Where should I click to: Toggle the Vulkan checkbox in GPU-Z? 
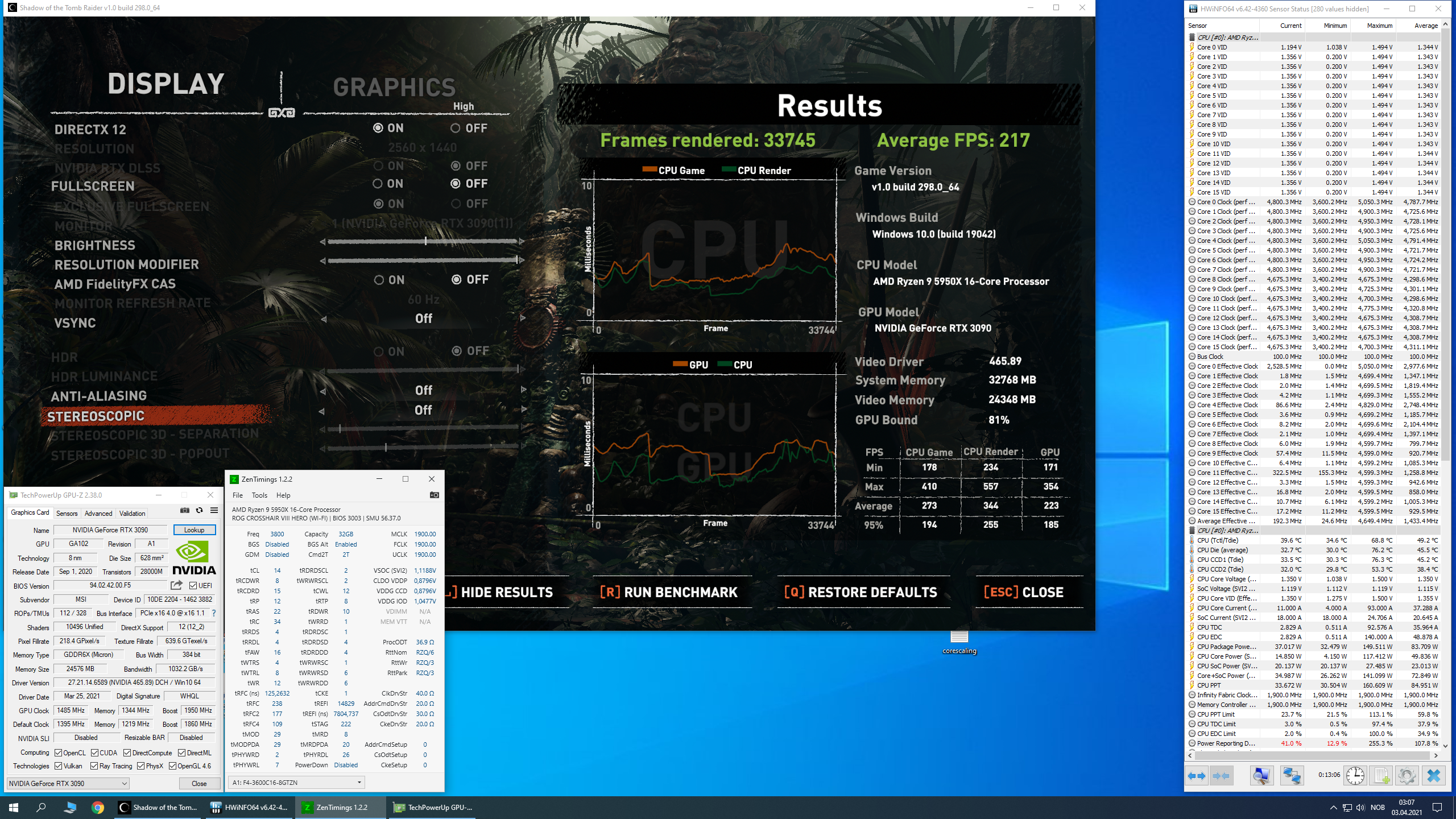pyautogui.click(x=58, y=766)
